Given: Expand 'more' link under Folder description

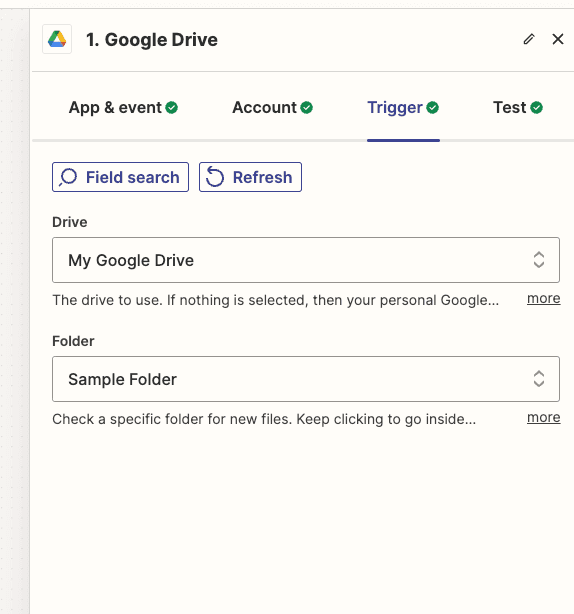Looking at the screenshot, I should click(543, 418).
